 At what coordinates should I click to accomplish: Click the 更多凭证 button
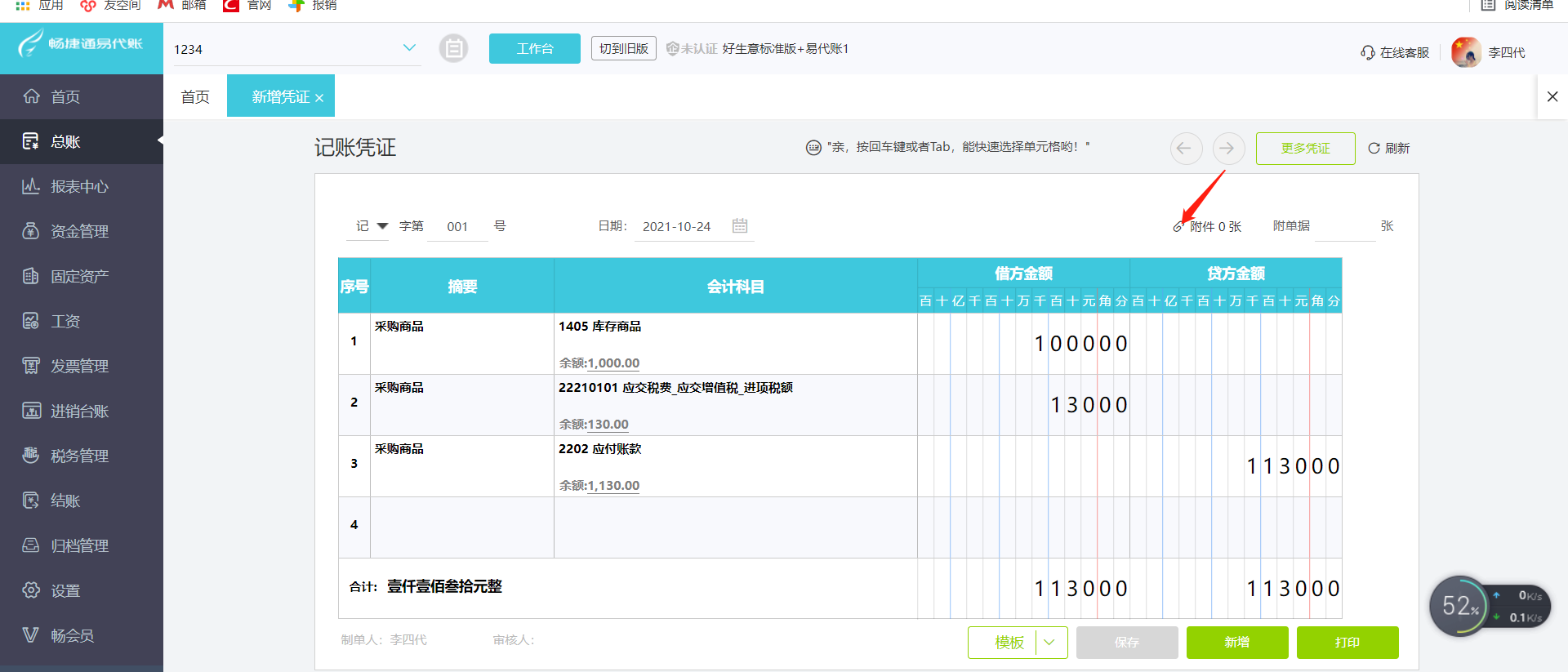tap(1305, 149)
